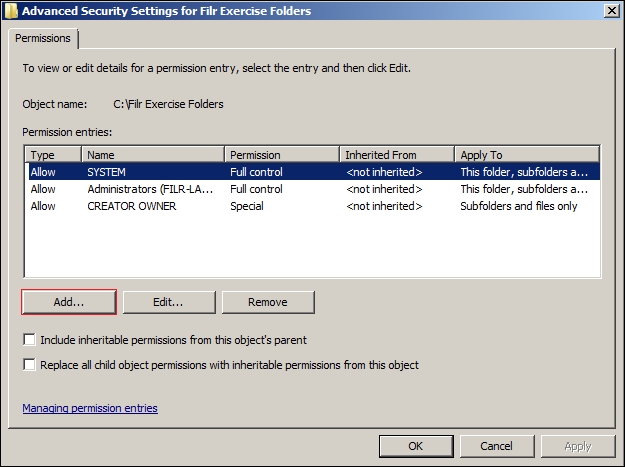
Task: Sort by the Type column header
Action: [x=53, y=155]
